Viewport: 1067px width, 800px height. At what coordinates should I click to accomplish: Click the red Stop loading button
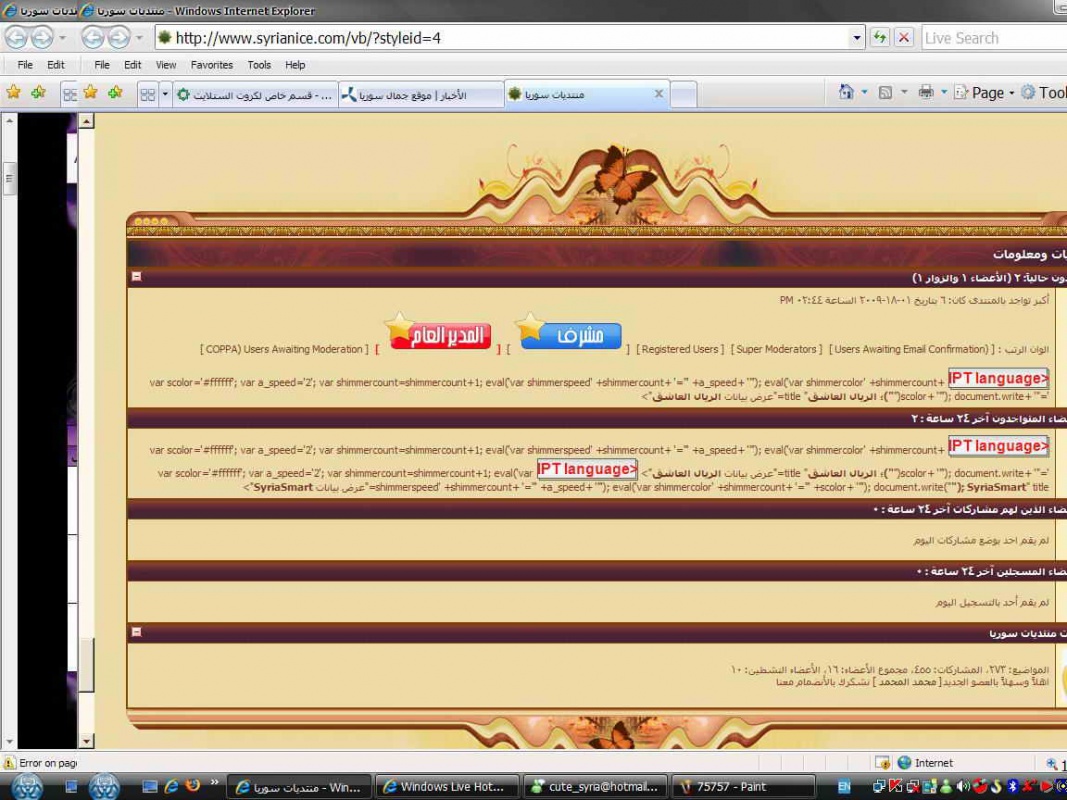904,38
